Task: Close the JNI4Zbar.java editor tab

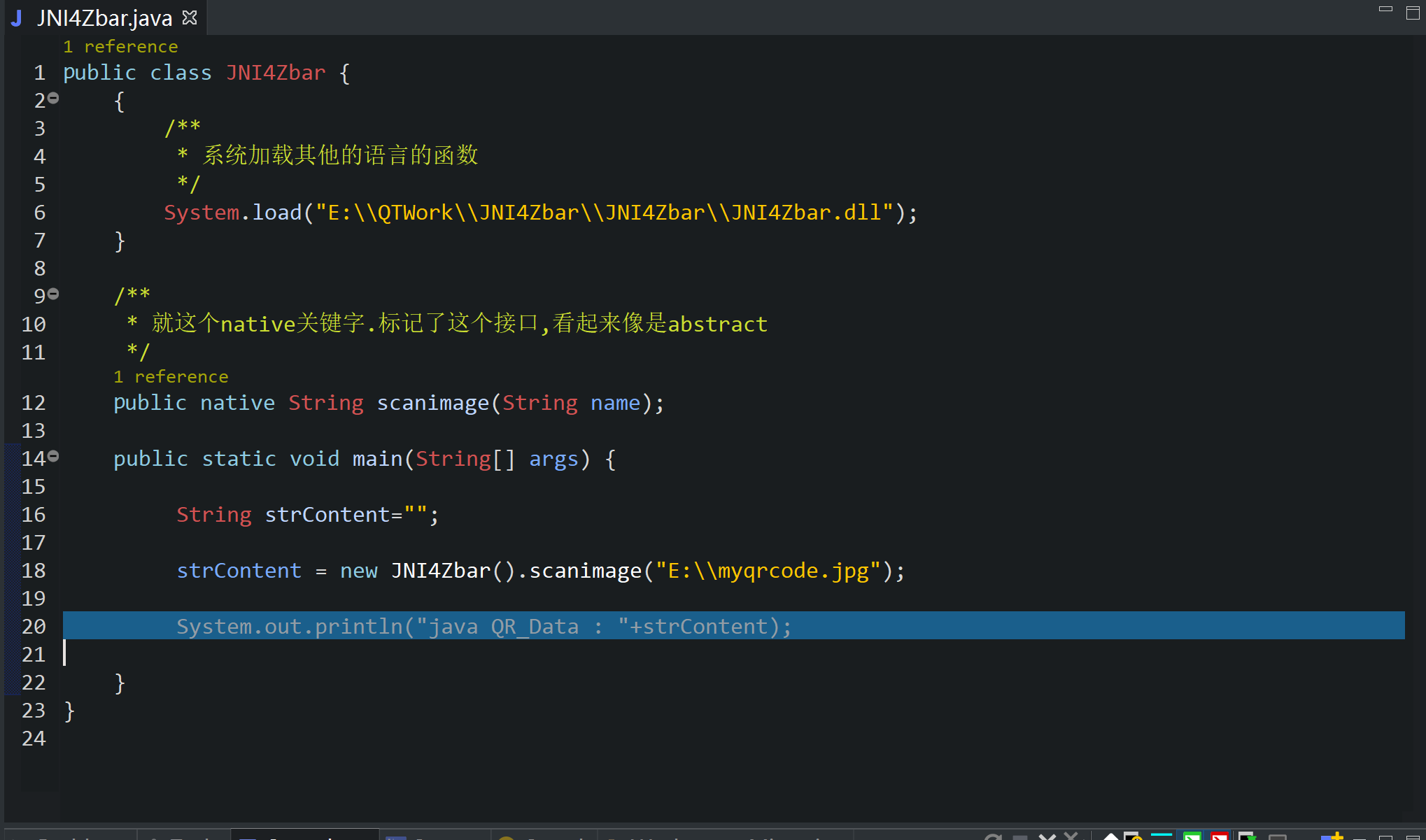Action: point(190,17)
